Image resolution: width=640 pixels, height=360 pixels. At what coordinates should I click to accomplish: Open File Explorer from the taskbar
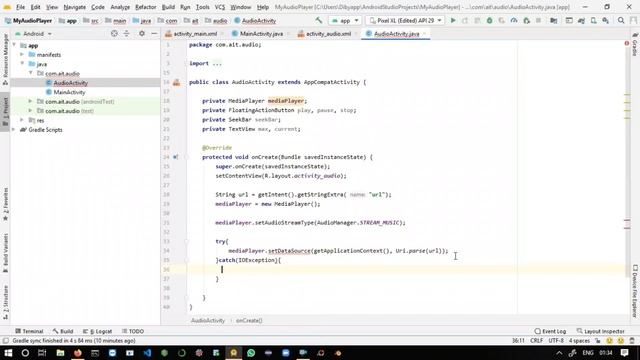60,353
